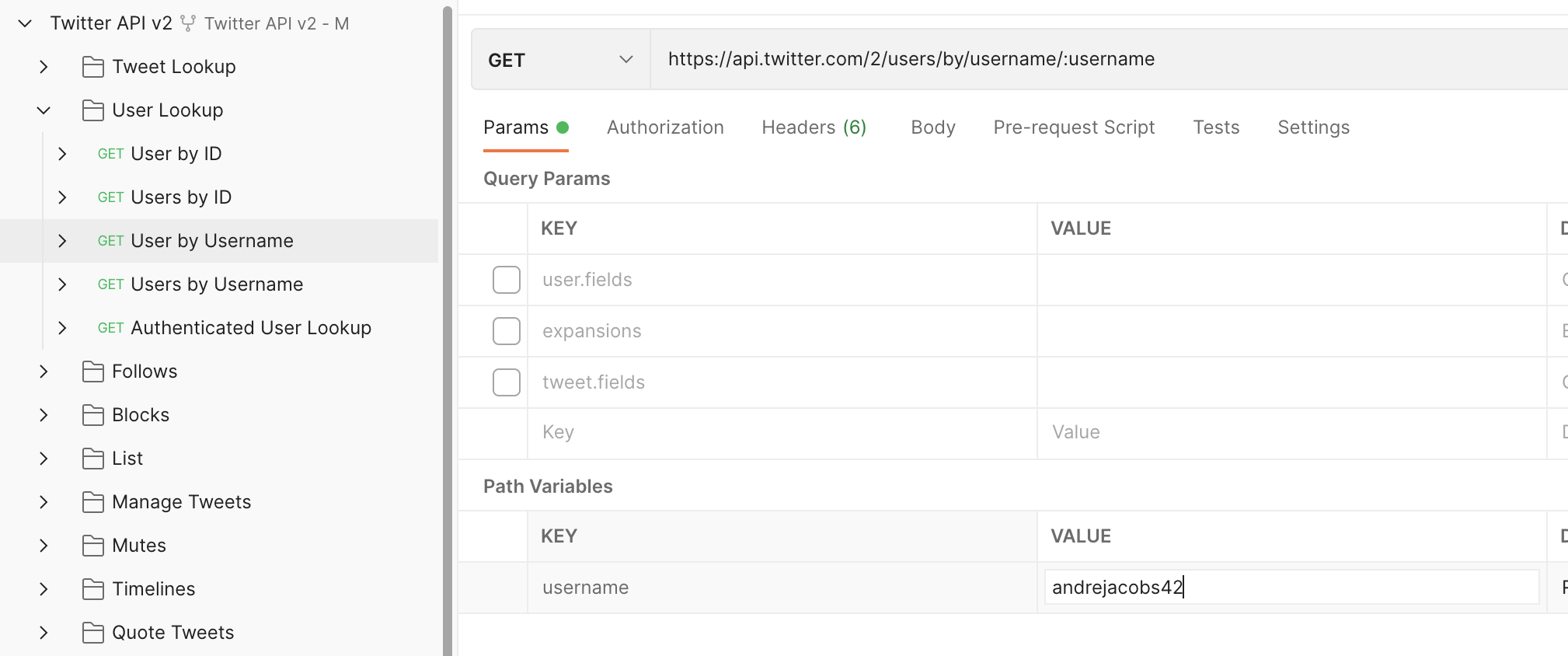Click the tweet.fields key cell
The width and height of the screenshot is (1568, 656).
click(782, 382)
